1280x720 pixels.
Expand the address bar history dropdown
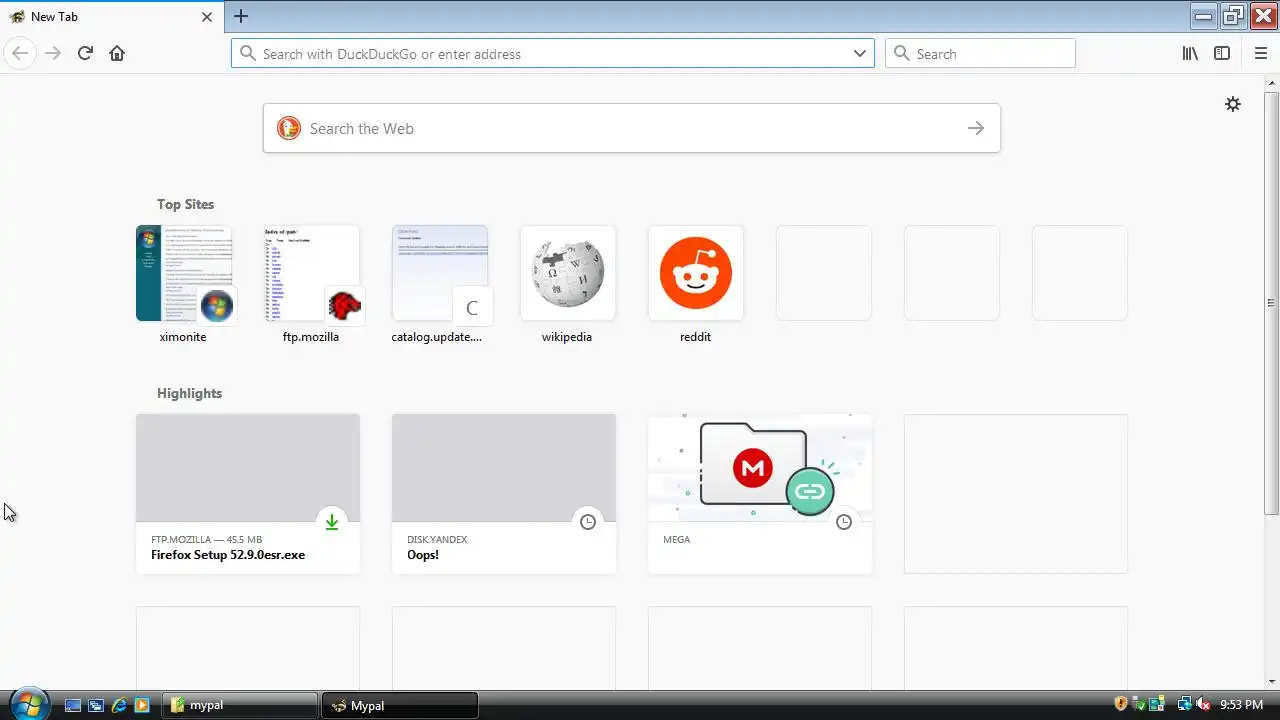pos(859,54)
